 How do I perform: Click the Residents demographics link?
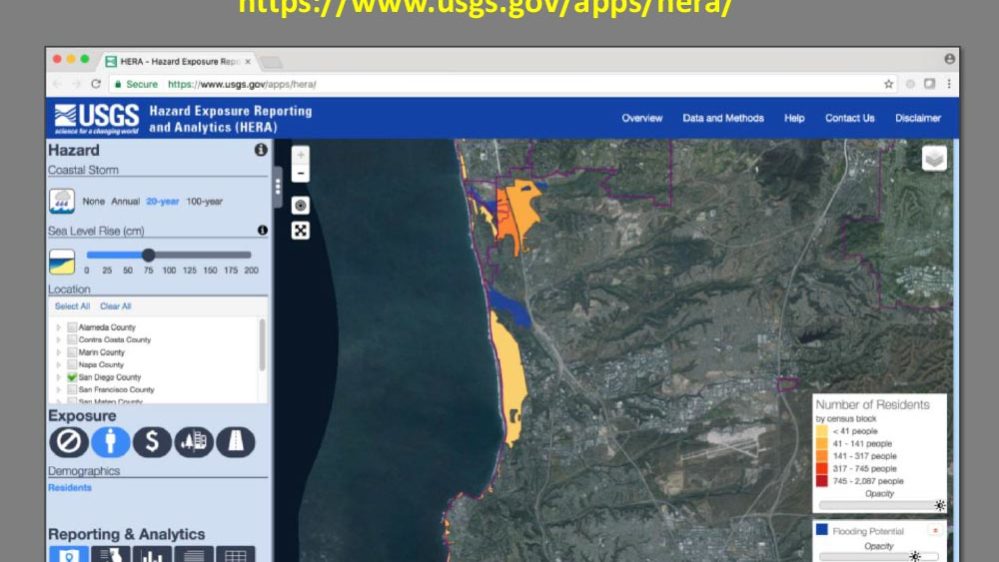coord(70,487)
